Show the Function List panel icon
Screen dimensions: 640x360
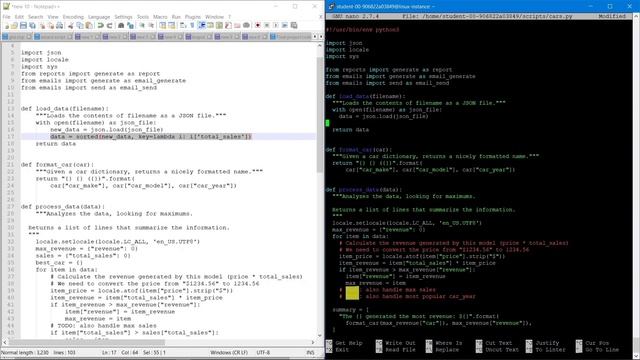[228, 25]
